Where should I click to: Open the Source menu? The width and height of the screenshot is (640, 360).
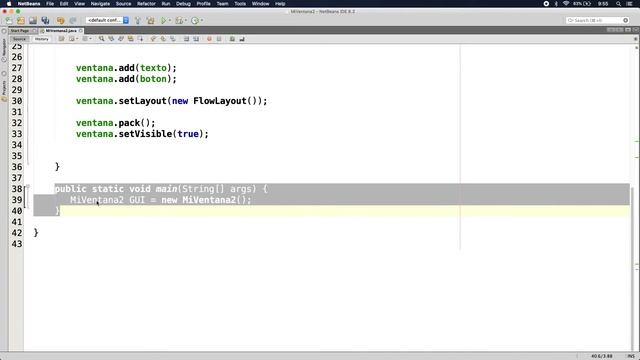point(123,4)
